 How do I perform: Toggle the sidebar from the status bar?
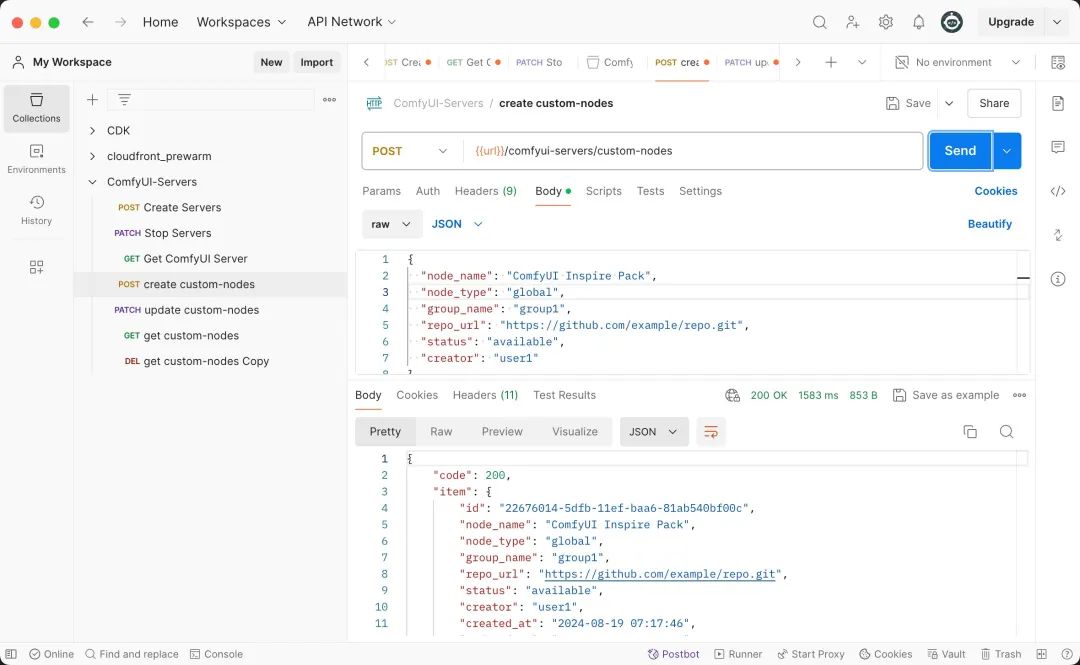11,654
